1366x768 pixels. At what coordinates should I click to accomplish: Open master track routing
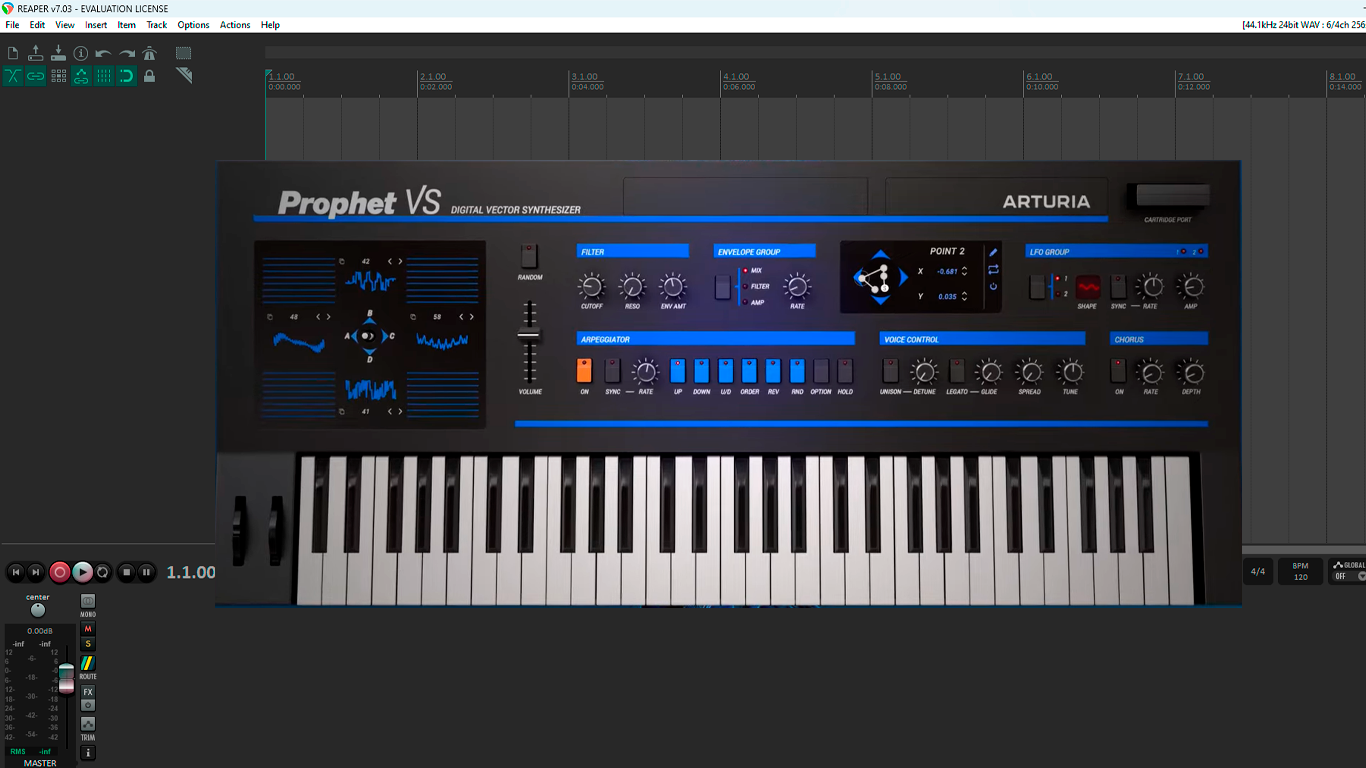[x=88, y=663]
